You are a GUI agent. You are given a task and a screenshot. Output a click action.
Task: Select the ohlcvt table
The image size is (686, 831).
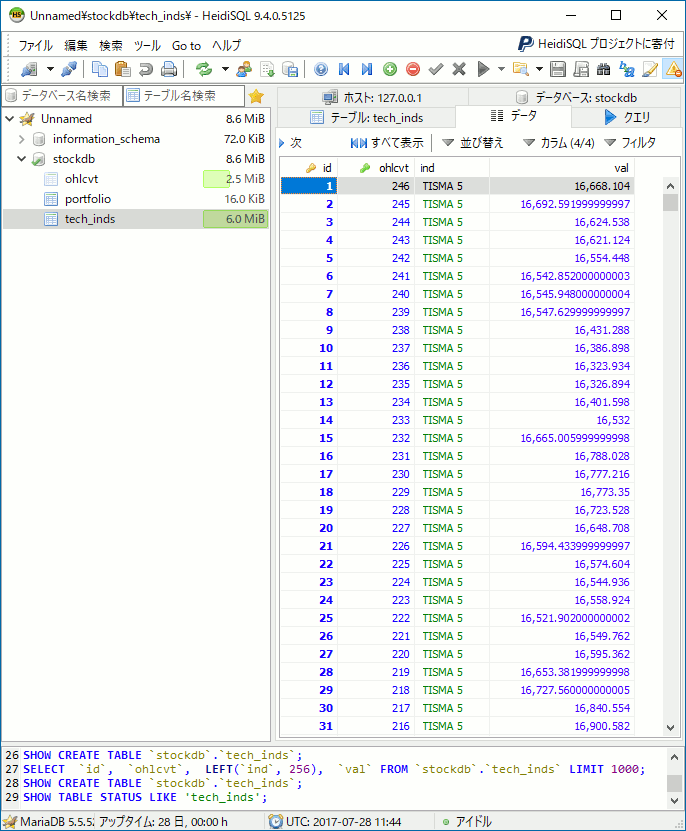tap(82, 179)
